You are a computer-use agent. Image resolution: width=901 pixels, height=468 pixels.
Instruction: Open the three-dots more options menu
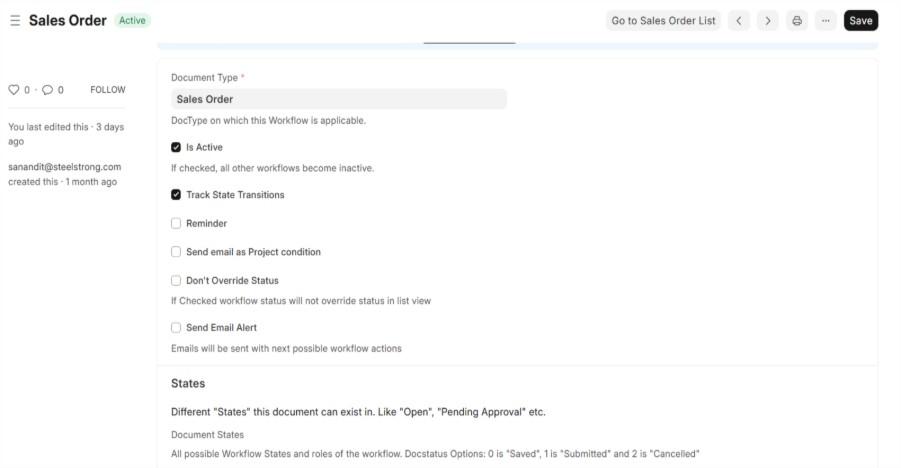click(x=825, y=20)
